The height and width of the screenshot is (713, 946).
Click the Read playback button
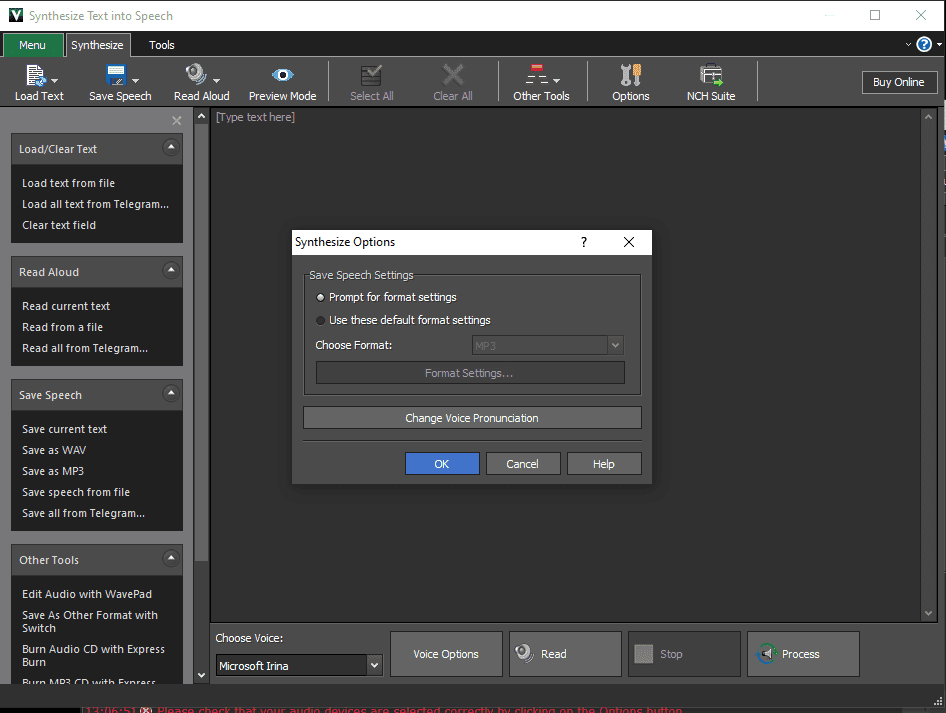pyautogui.click(x=565, y=654)
